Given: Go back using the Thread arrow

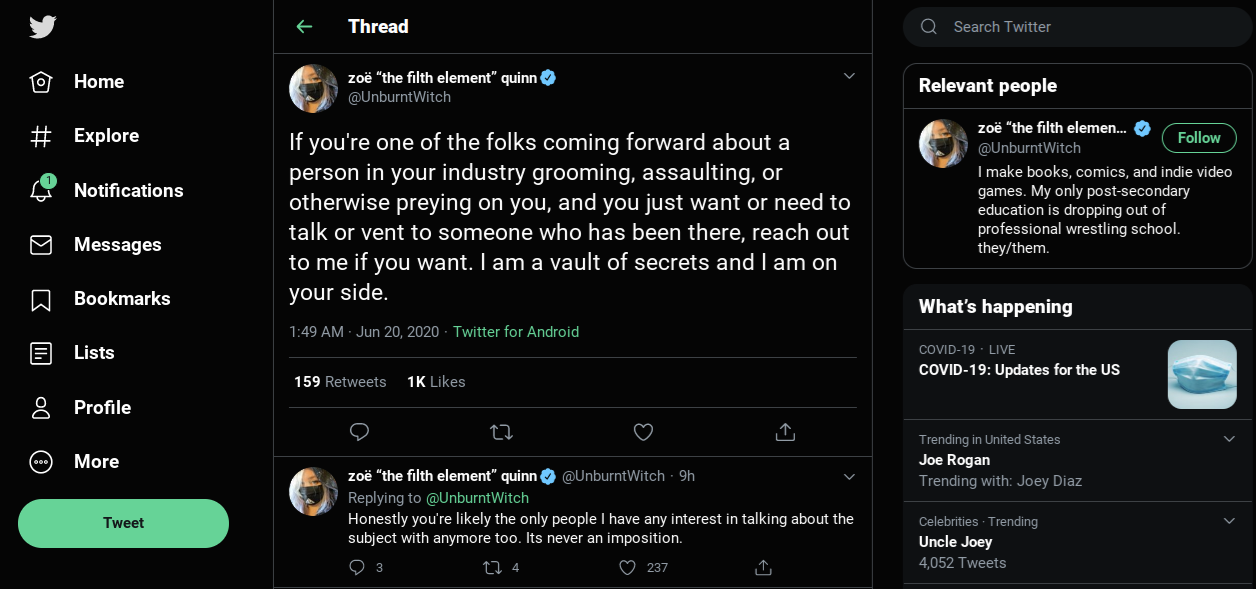Looking at the screenshot, I should (305, 27).
